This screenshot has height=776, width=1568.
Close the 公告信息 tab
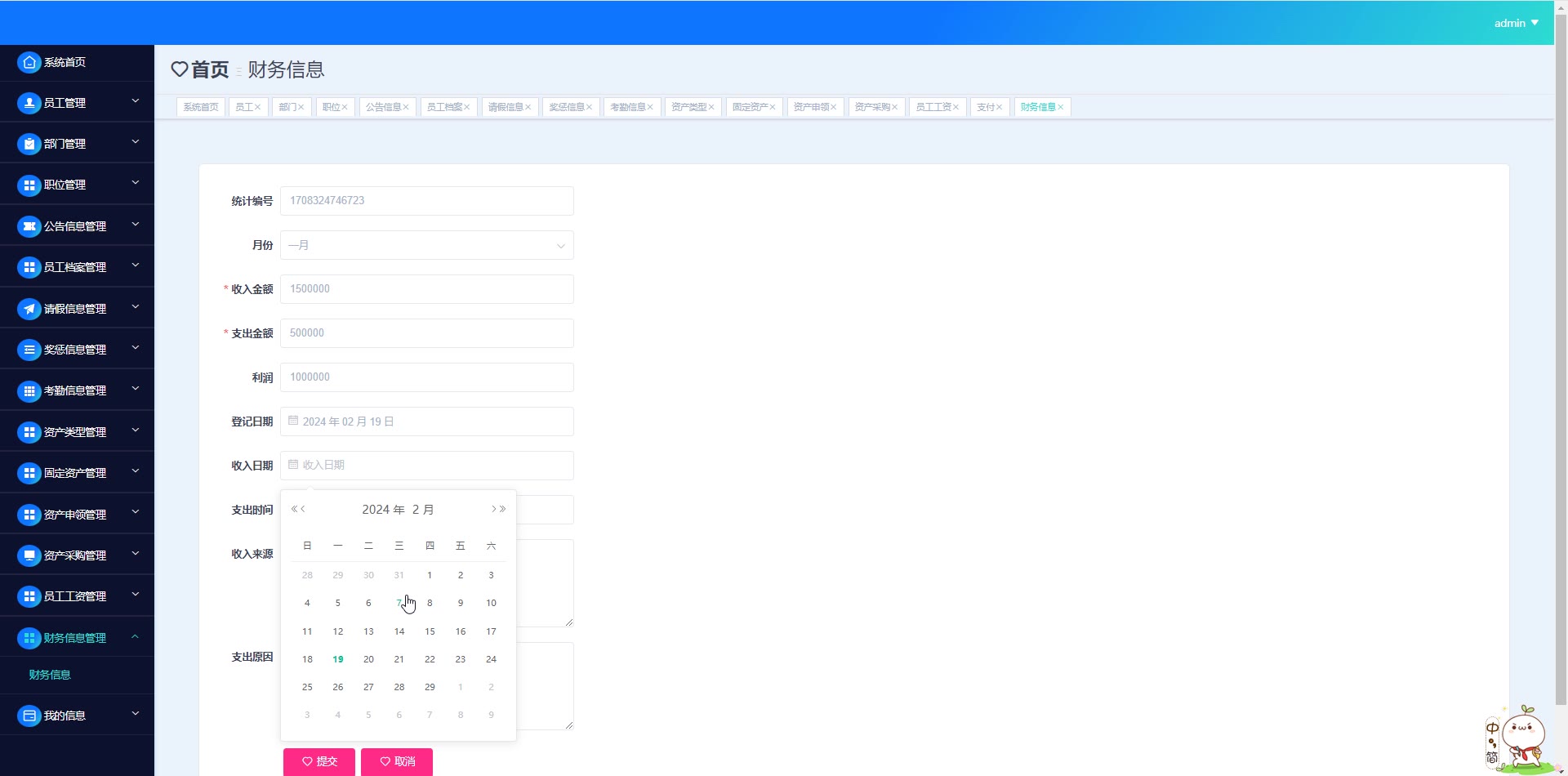point(406,107)
